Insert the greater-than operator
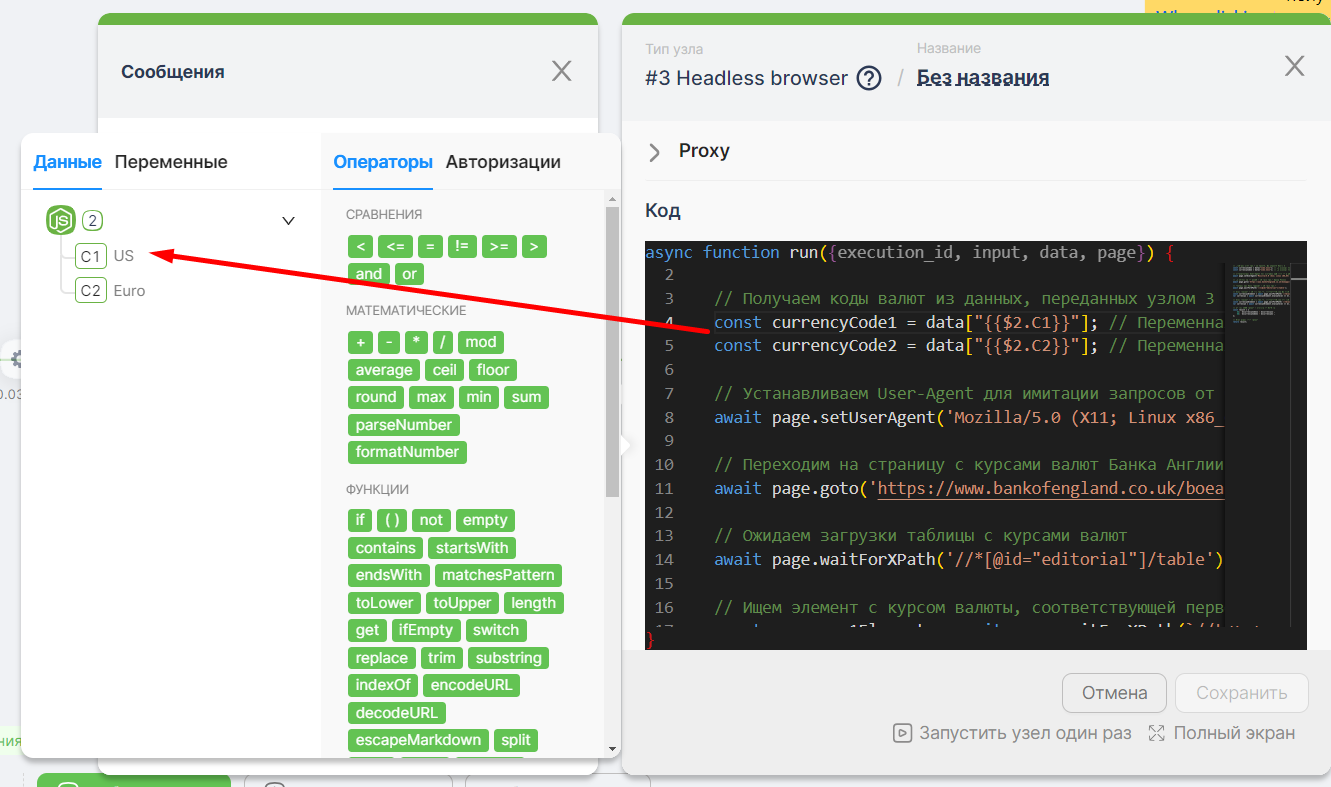This screenshot has width=1331, height=787. tap(534, 247)
